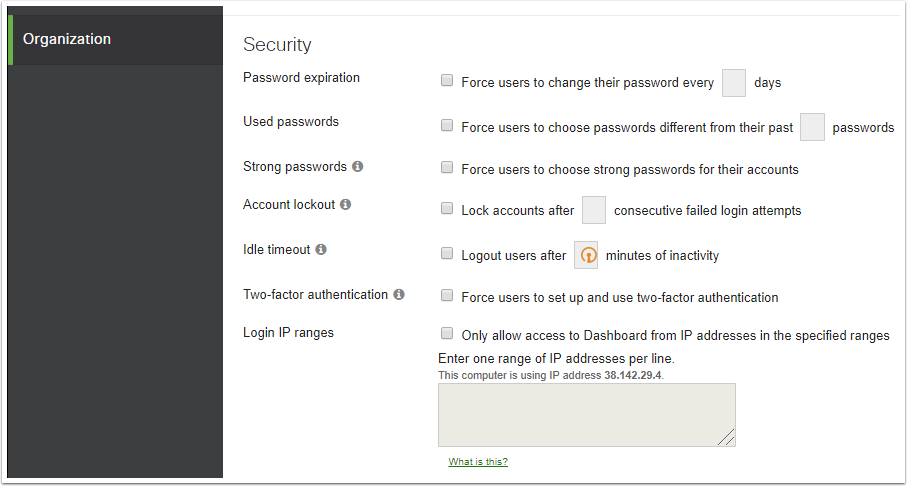Click orange password manager icon in minutes field
The height and width of the screenshot is (486, 907).
586,255
